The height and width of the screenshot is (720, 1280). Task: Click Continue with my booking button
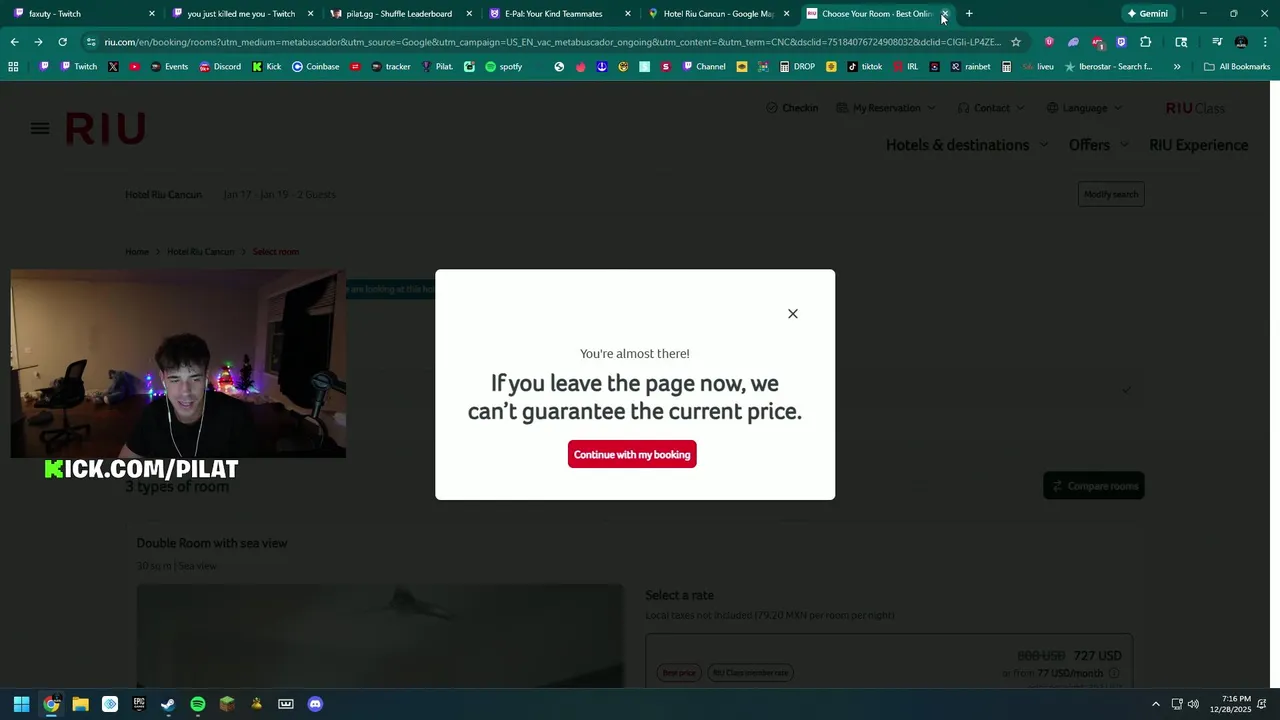pyautogui.click(x=632, y=455)
